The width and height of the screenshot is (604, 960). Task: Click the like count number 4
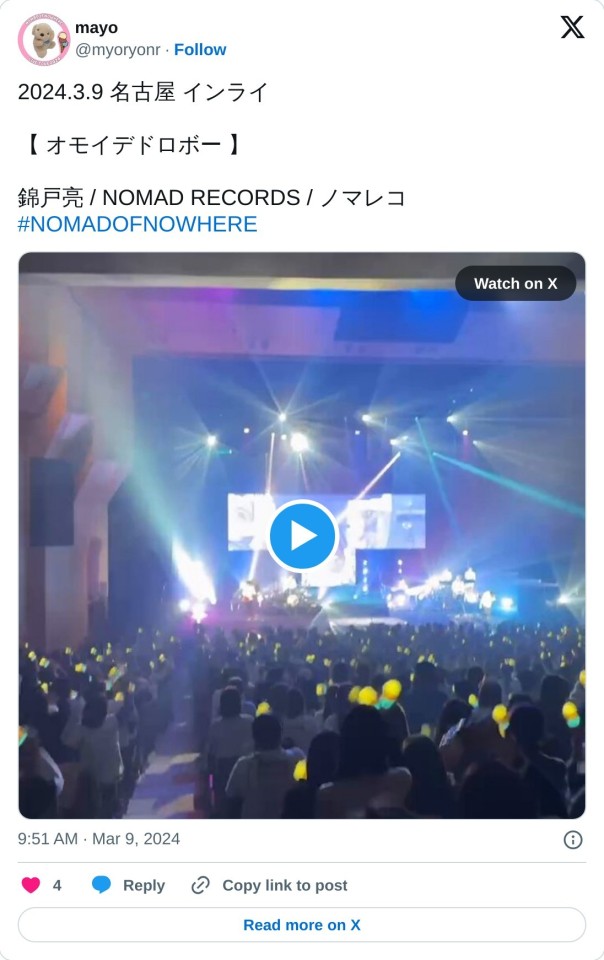click(57, 885)
